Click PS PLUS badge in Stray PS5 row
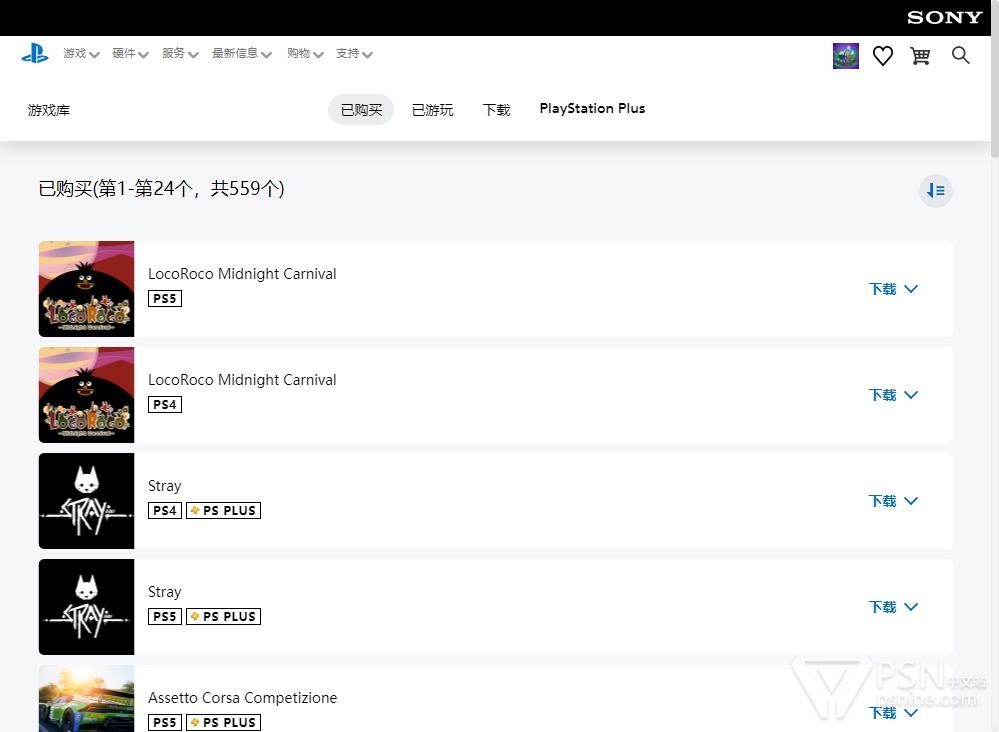Viewport: 999px width, 732px height. (x=224, y=617)
